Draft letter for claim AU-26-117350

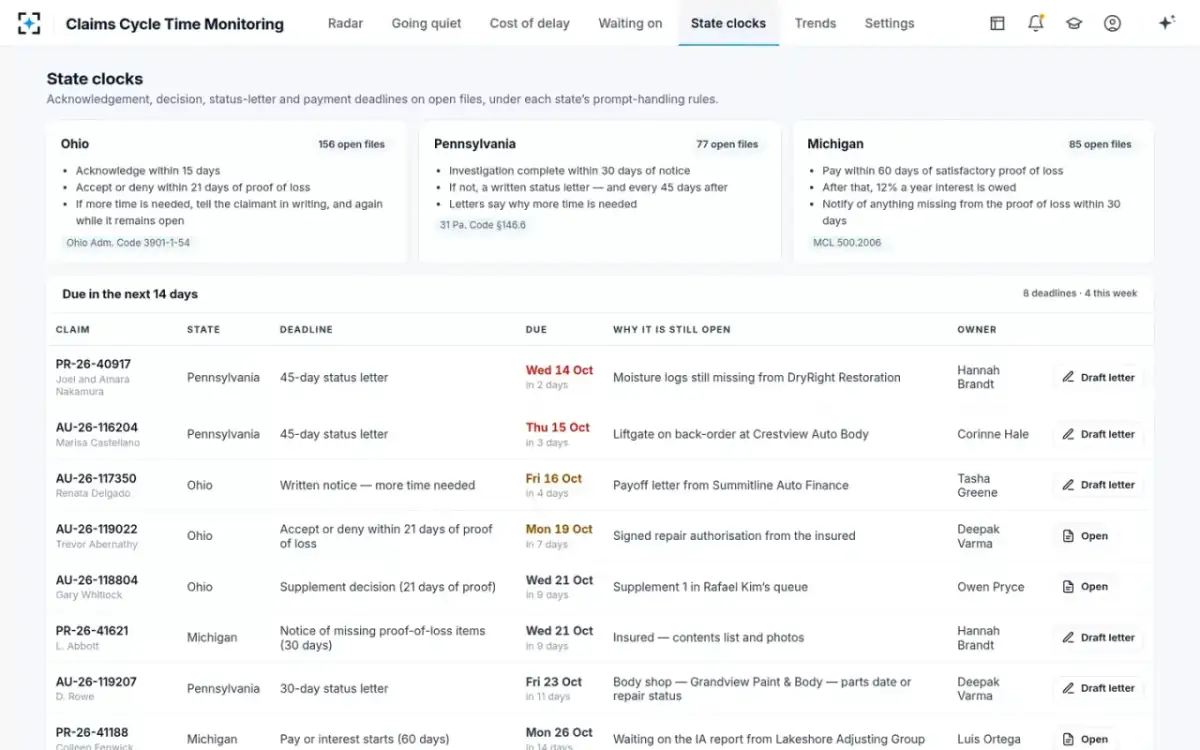tap(1098, 485)
